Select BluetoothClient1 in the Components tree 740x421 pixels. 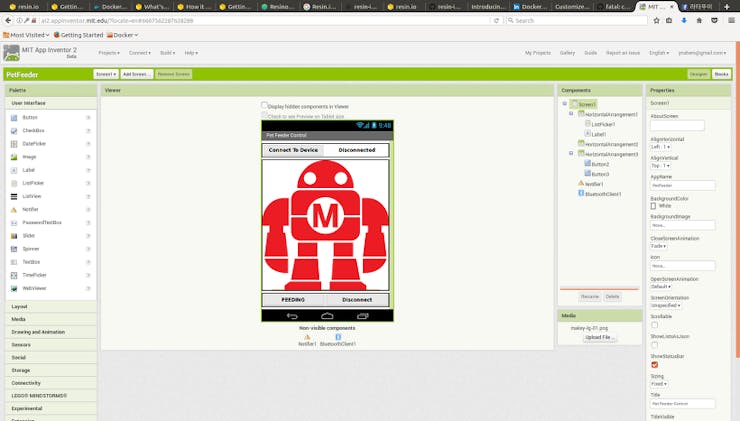603,194
